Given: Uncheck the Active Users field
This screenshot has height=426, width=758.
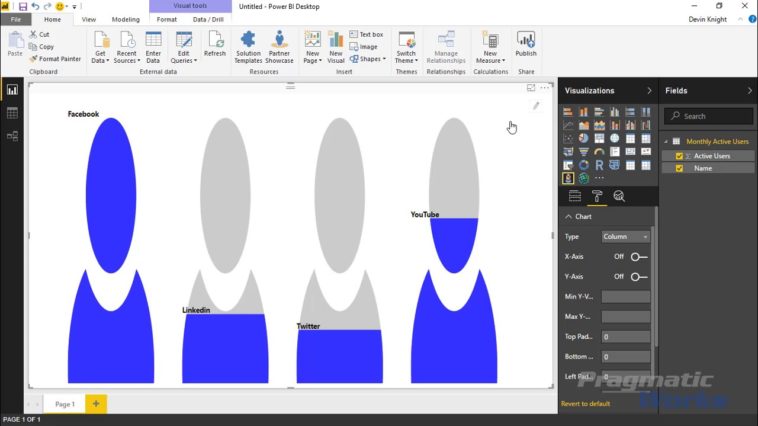Looking at the screenshot, I should [679, 156].
